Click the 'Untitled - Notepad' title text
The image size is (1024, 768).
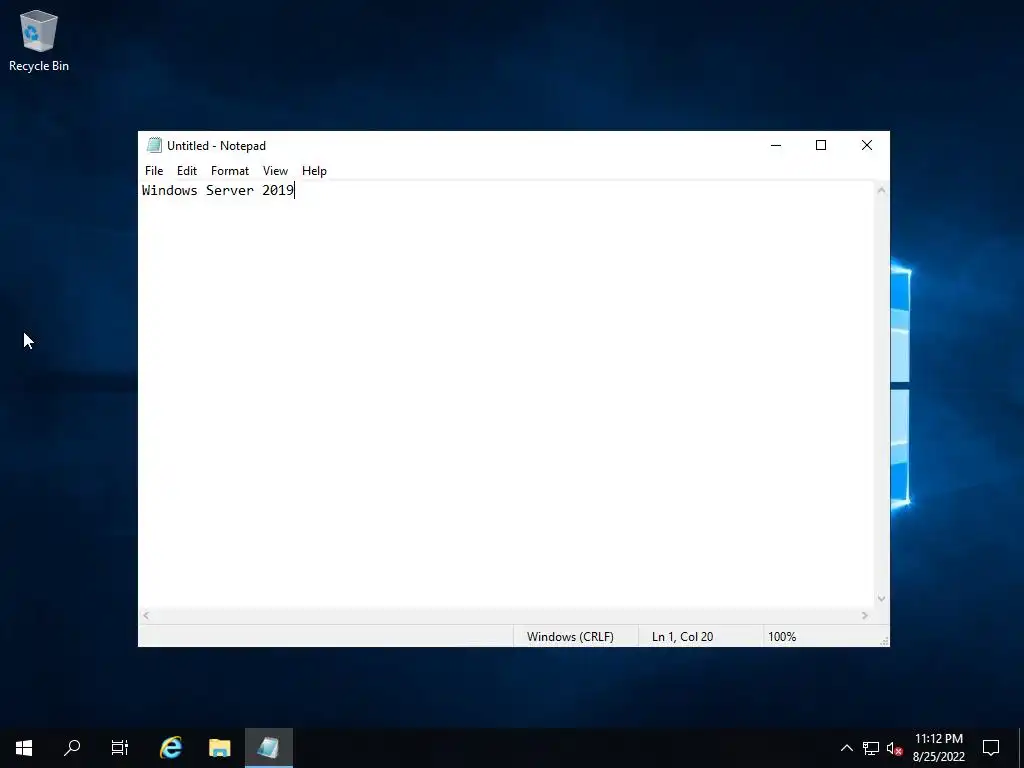(216, 146)
